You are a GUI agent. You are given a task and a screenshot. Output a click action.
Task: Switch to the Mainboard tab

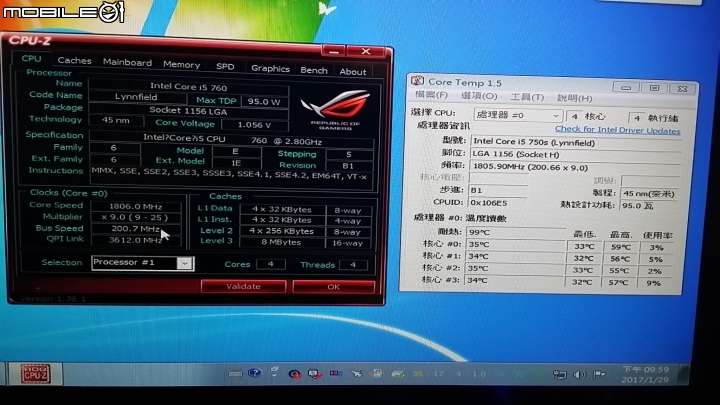[x=127, y=62]
